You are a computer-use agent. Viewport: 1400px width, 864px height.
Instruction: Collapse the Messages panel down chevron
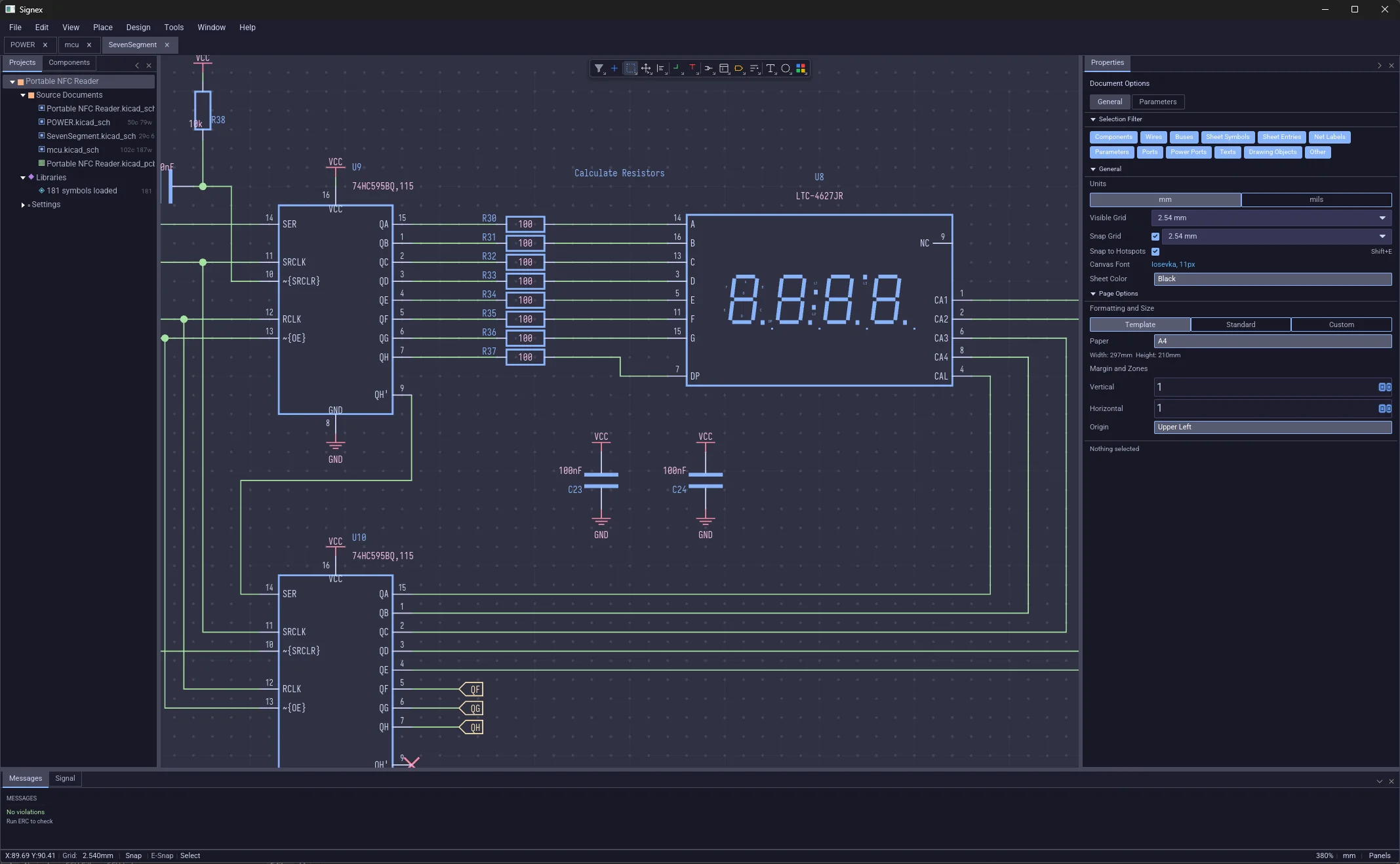pos(1380,781)
